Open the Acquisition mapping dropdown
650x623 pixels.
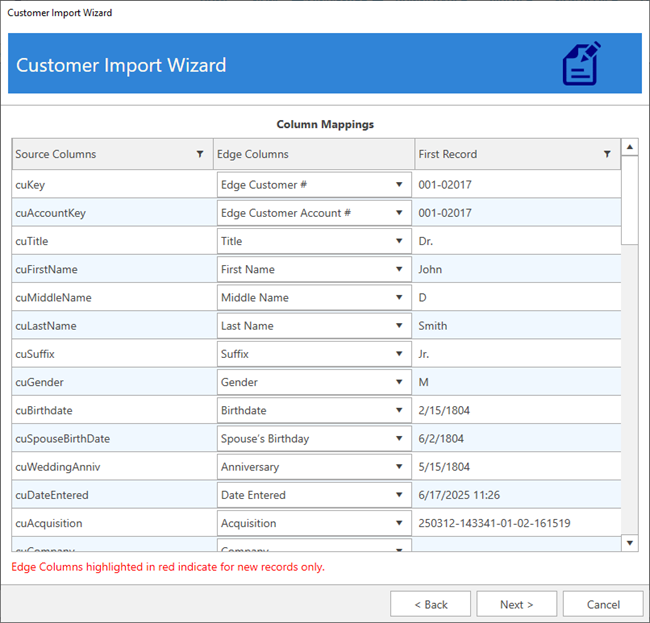point(400,523)
